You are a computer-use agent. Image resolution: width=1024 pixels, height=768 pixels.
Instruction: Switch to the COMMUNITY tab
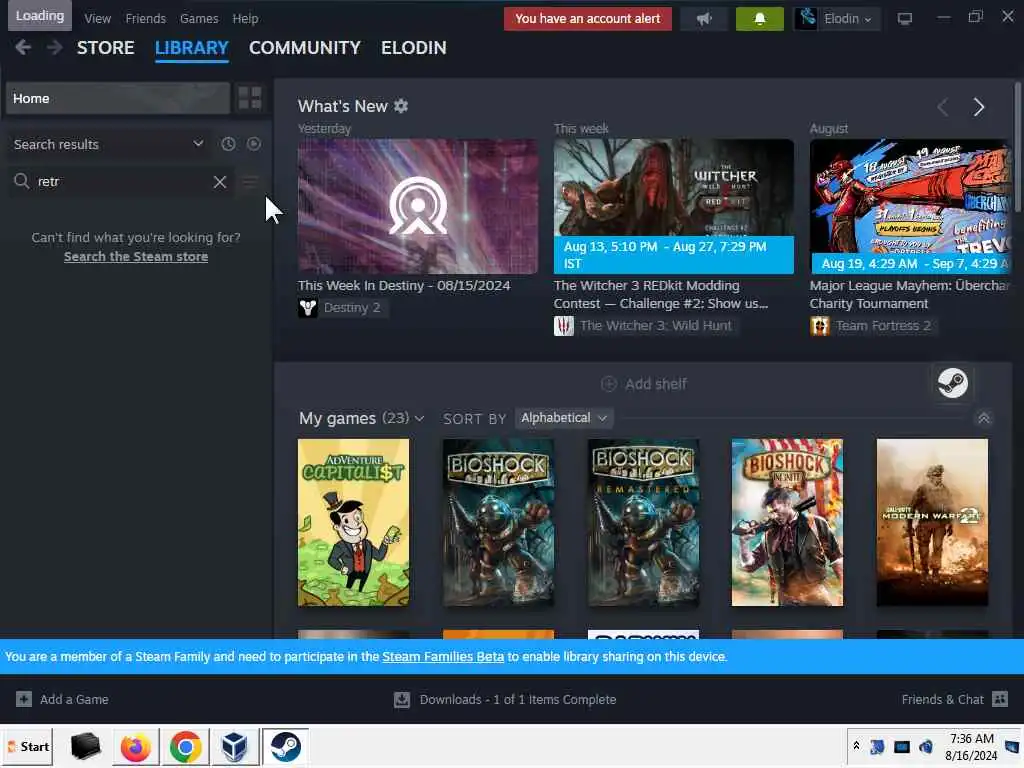(x=304, y=48)
